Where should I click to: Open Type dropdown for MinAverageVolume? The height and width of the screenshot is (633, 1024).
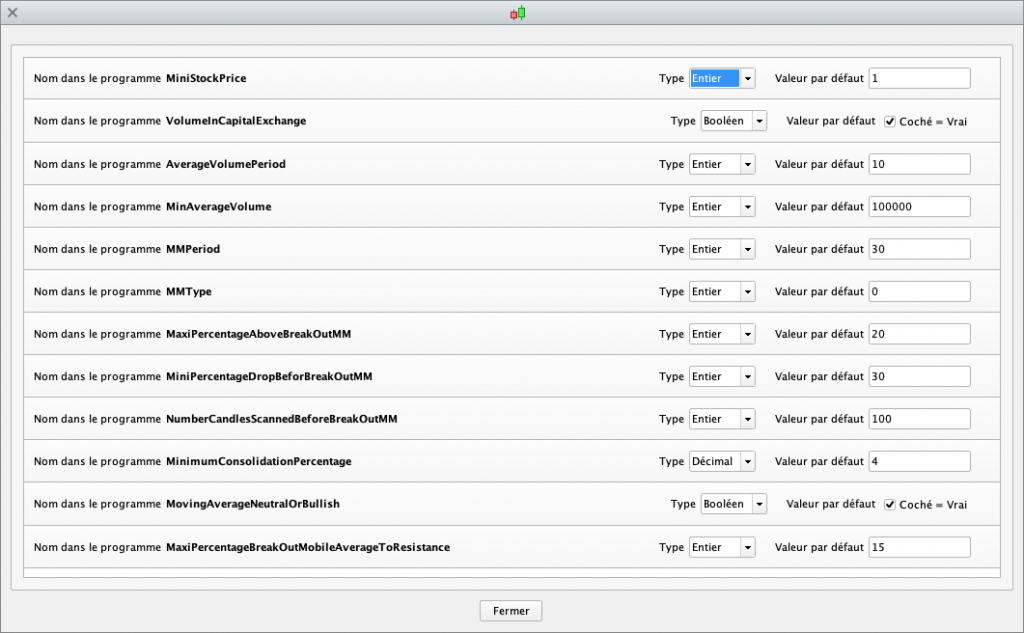722,206
